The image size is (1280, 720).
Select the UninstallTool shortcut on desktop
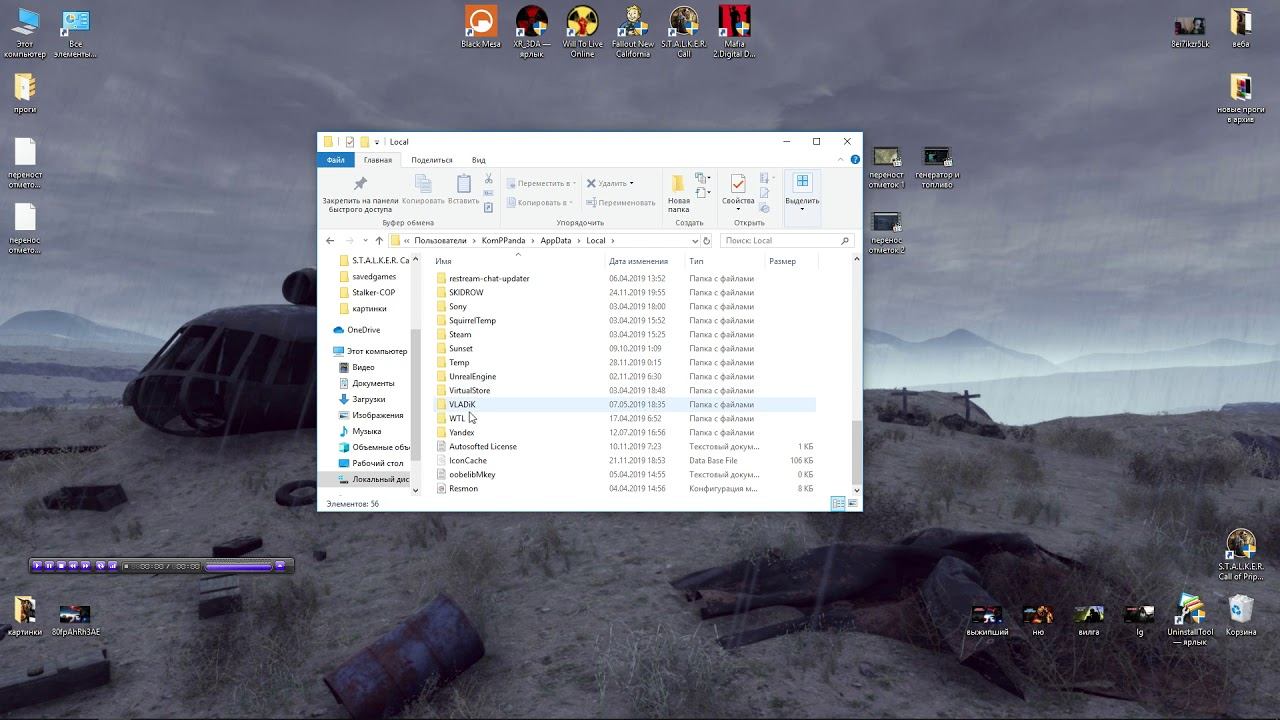pyautogui.click(x=1190, y=620)
